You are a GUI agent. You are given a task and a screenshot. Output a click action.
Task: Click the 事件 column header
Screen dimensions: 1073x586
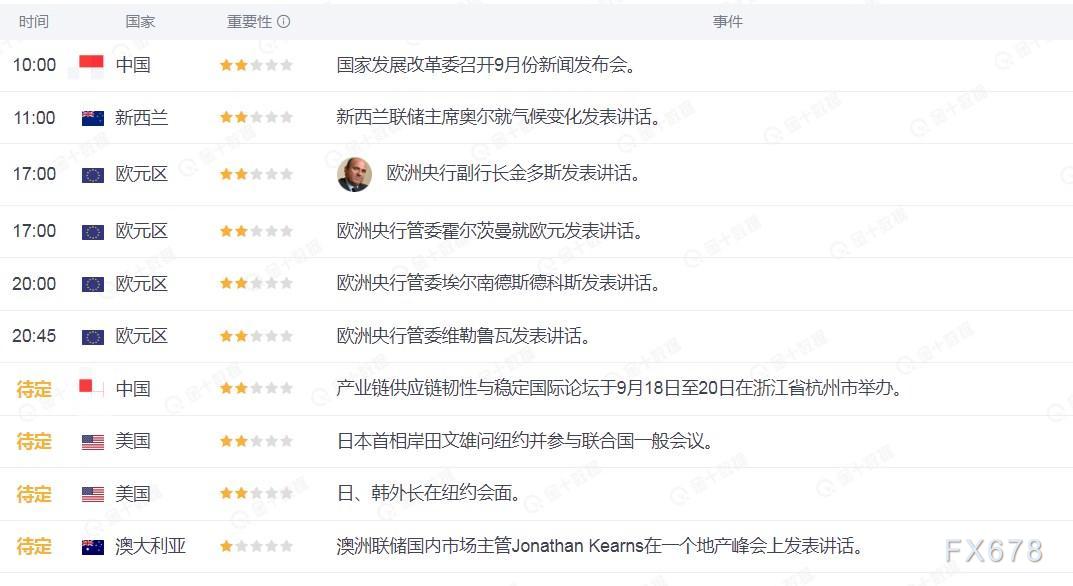(727, 22)
